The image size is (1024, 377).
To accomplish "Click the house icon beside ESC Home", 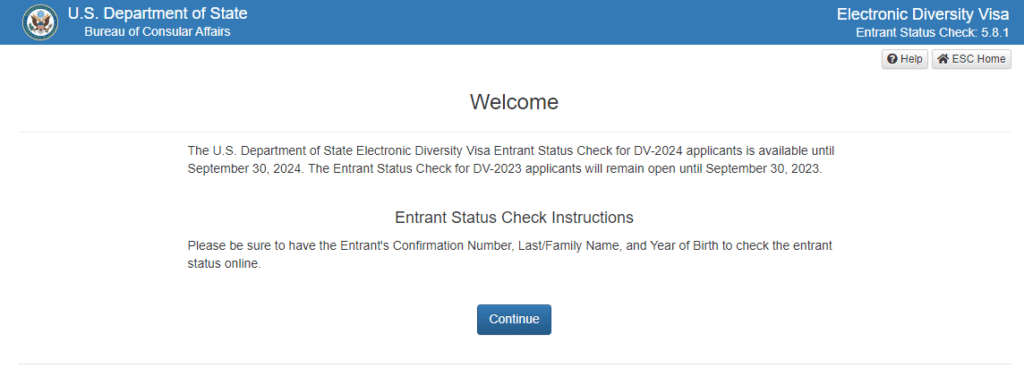I will click(943, 59).
